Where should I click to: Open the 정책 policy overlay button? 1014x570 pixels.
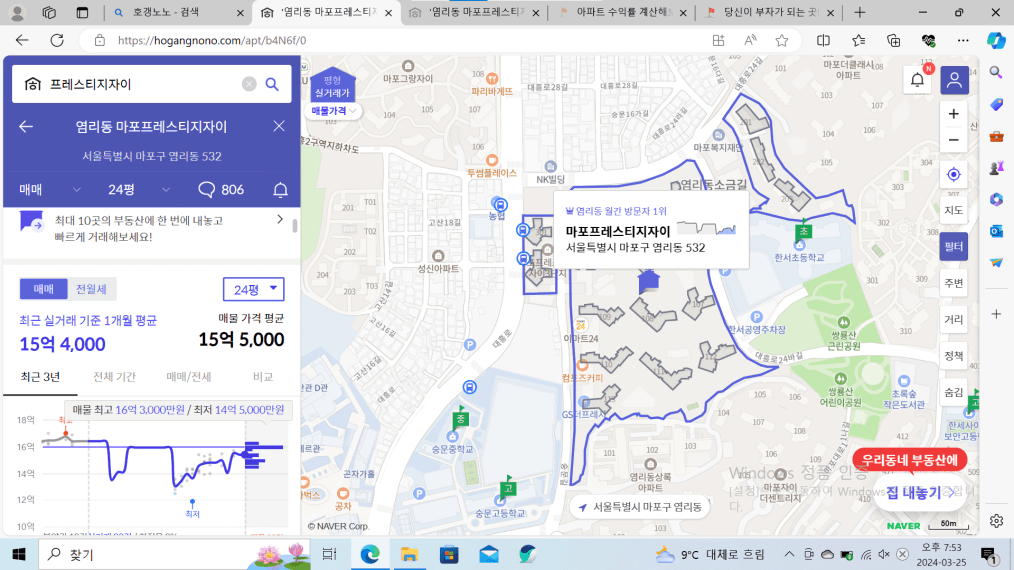(x=954, y=355)
